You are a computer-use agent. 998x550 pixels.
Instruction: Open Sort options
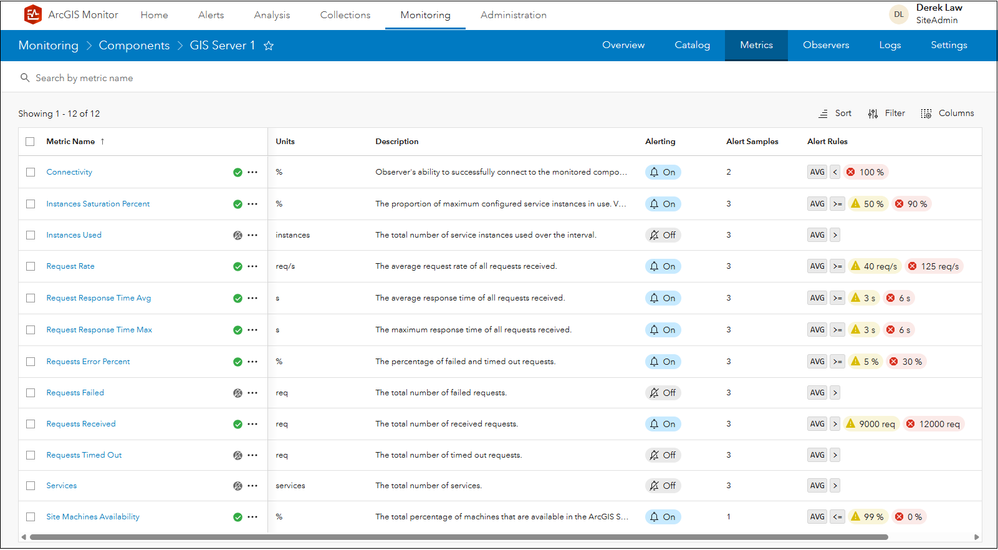[835, 113]
